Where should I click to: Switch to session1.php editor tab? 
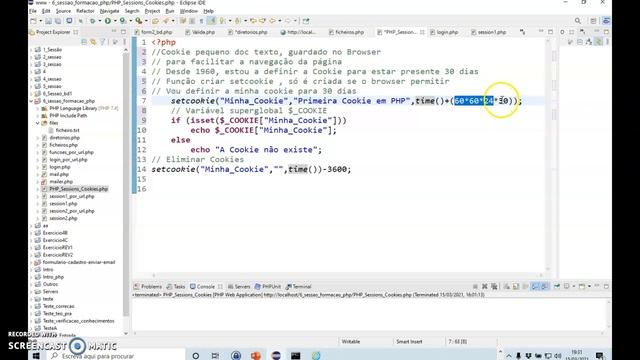489,32
